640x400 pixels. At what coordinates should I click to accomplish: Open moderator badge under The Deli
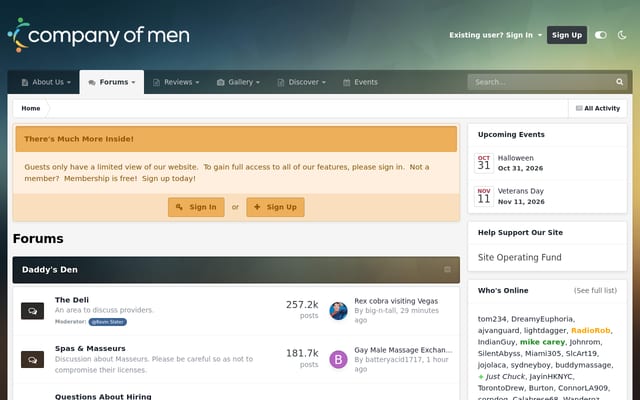pyautogui.click(x=108, y=322)
